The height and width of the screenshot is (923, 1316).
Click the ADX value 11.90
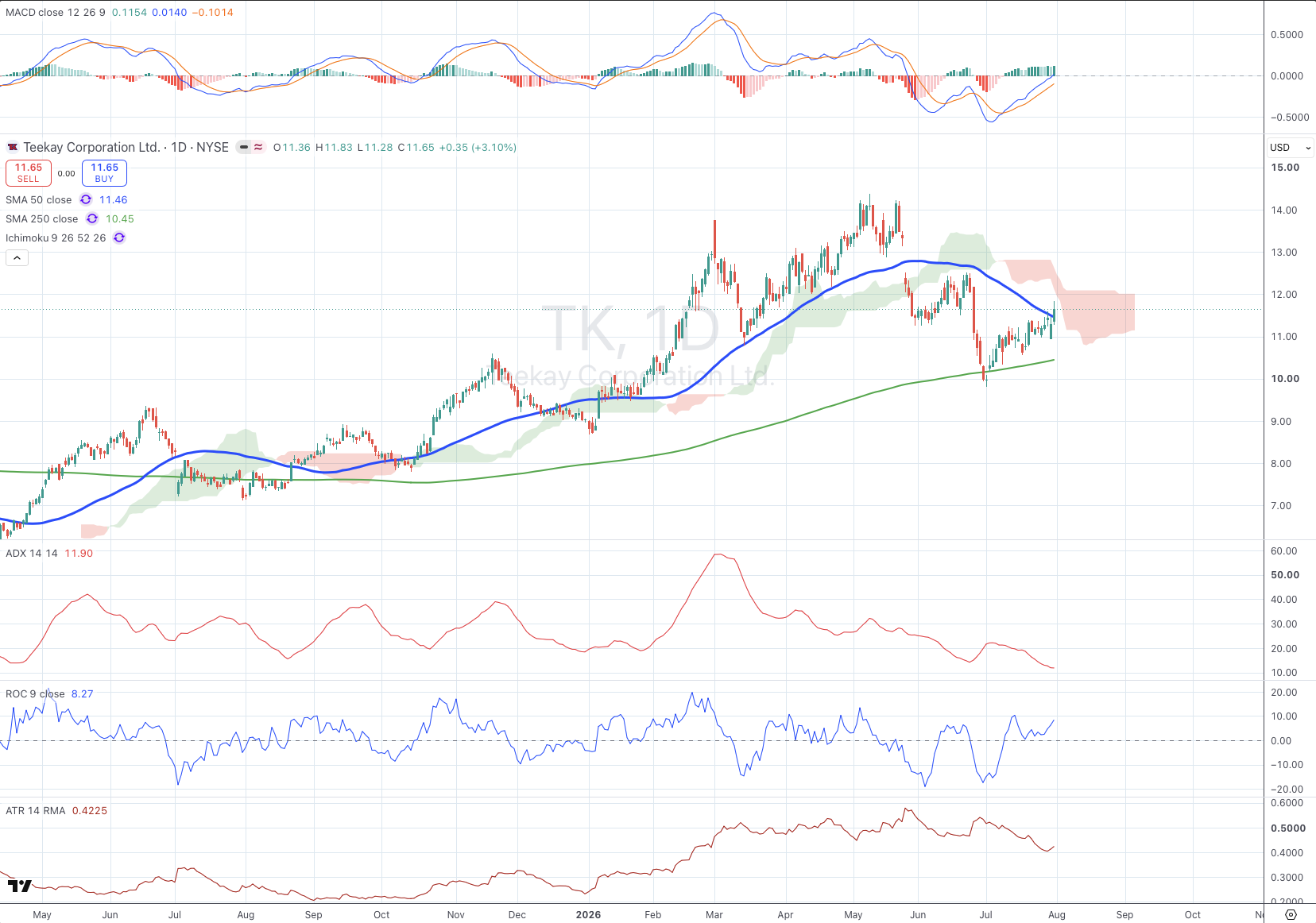[79, 553]
